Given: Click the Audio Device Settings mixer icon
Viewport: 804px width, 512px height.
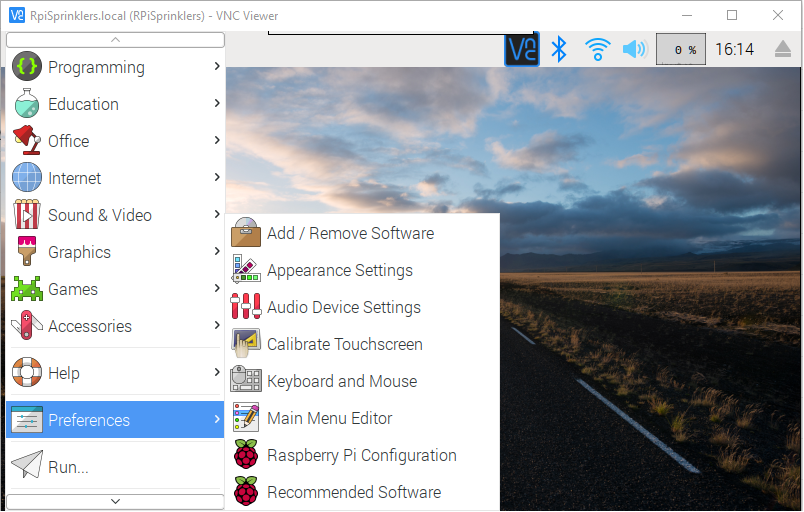Looking at the screenshot, I should coord(246,307).
